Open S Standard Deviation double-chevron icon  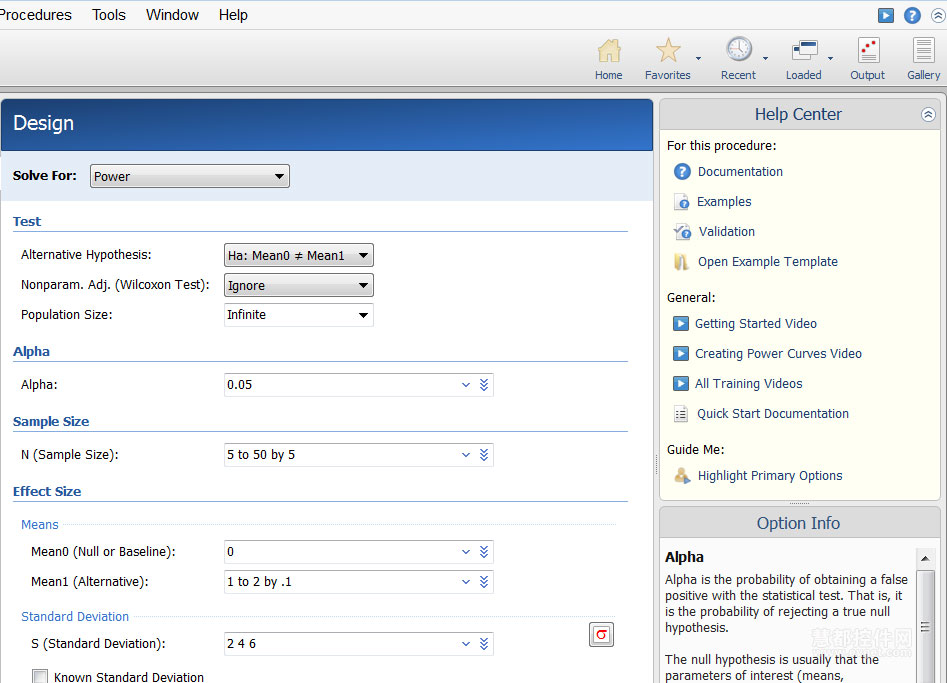coord(484,644)
